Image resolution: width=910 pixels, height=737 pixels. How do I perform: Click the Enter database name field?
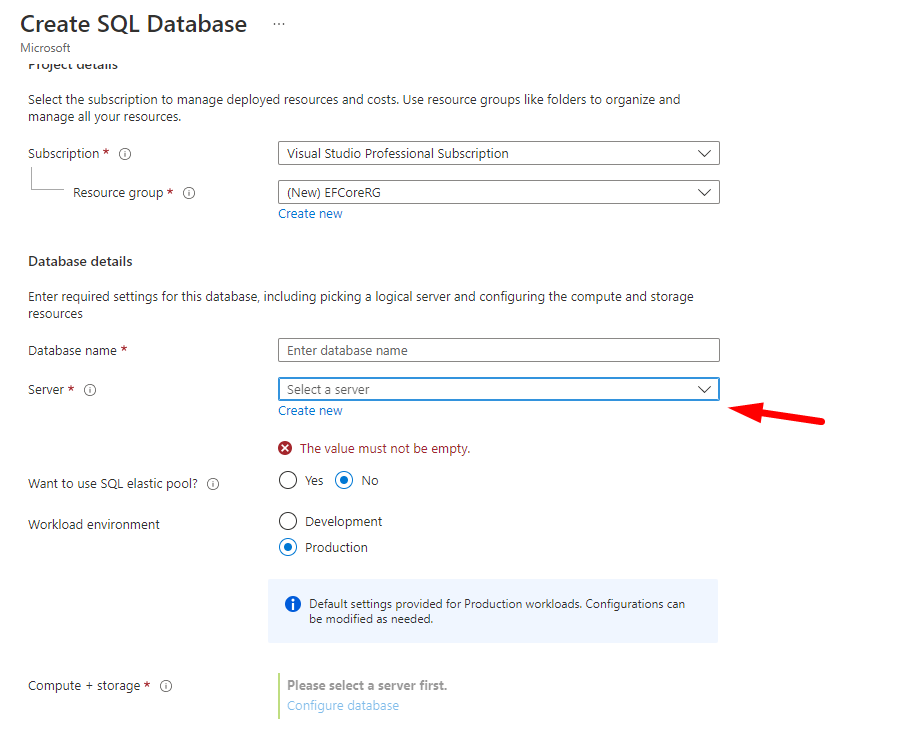498,350
